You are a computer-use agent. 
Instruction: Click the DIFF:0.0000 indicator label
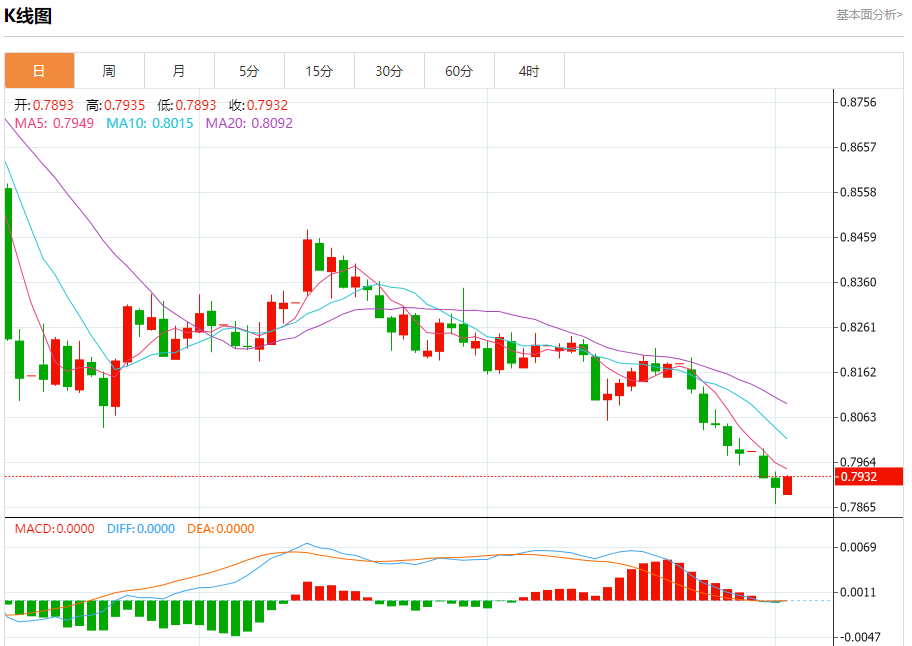[141, 529]
